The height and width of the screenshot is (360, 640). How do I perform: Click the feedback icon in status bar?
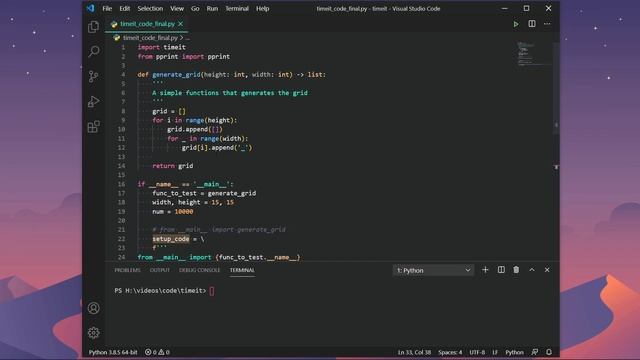[535, 352]
